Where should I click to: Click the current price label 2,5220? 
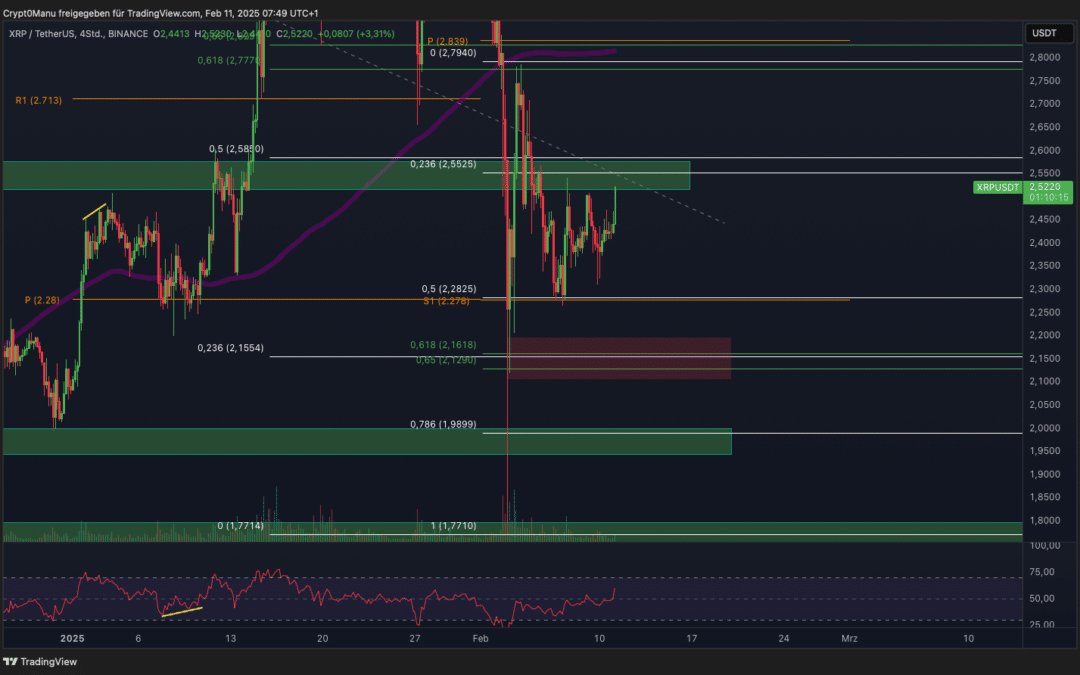(1045, 187)
